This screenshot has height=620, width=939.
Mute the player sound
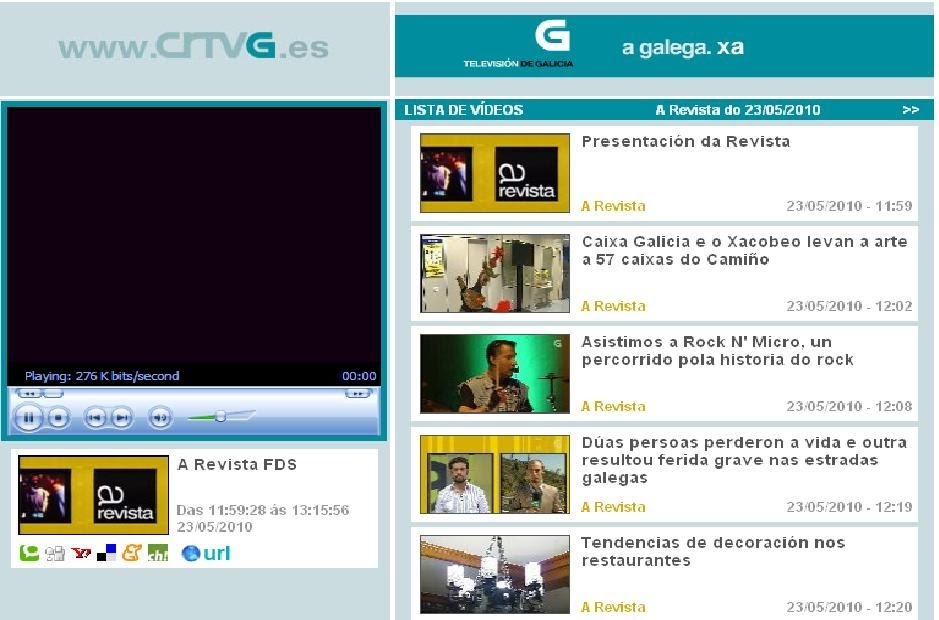click(160, 418)
